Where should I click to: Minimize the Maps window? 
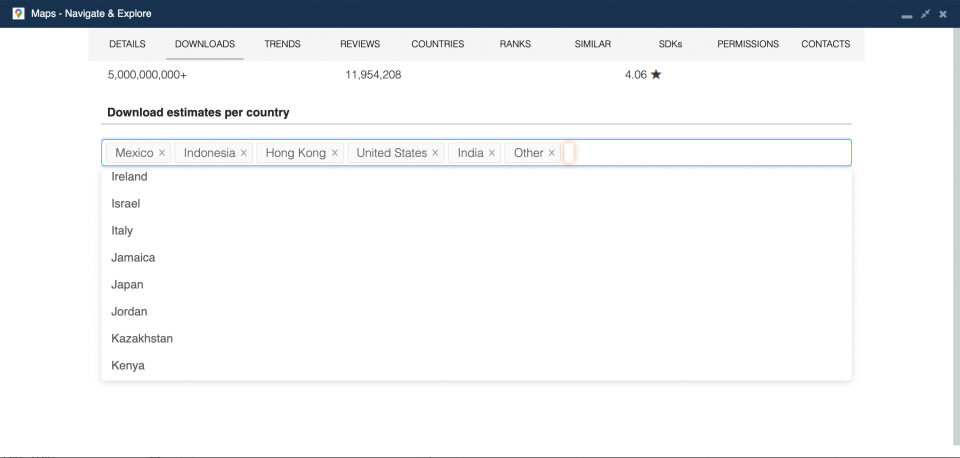907,15
